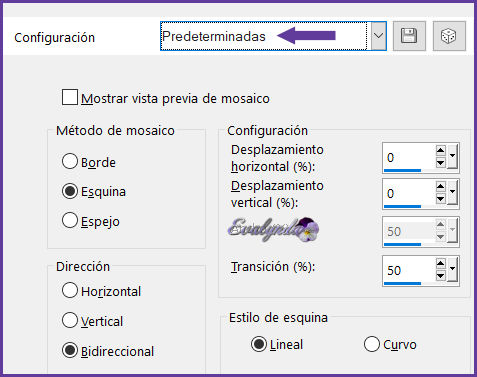Decrease Transición value with down arrow

click(x=440, y=276)
